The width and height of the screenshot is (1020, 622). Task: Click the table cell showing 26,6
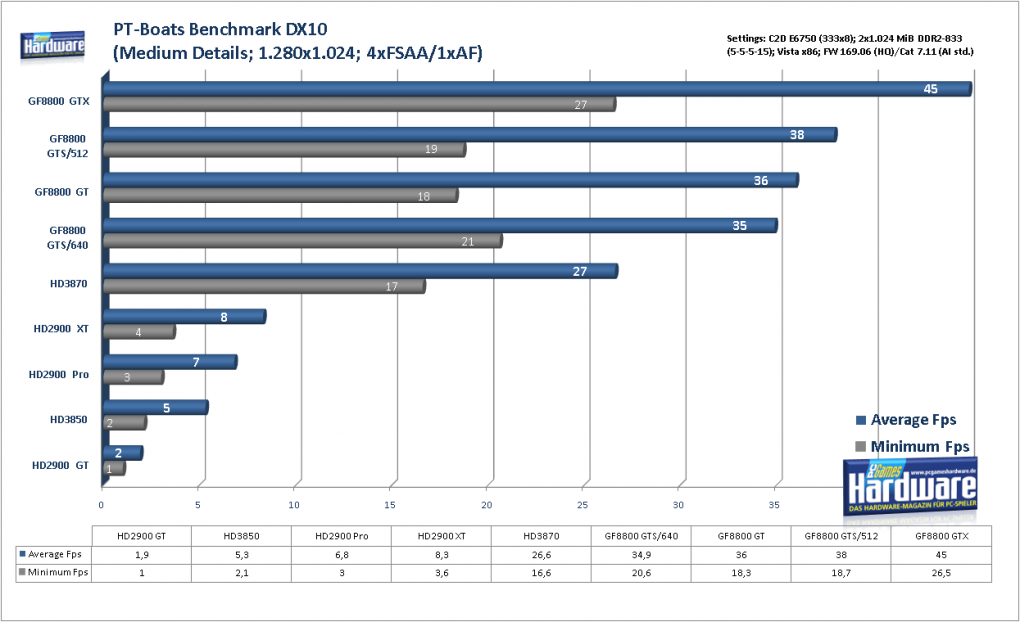[x=541, y=555]
